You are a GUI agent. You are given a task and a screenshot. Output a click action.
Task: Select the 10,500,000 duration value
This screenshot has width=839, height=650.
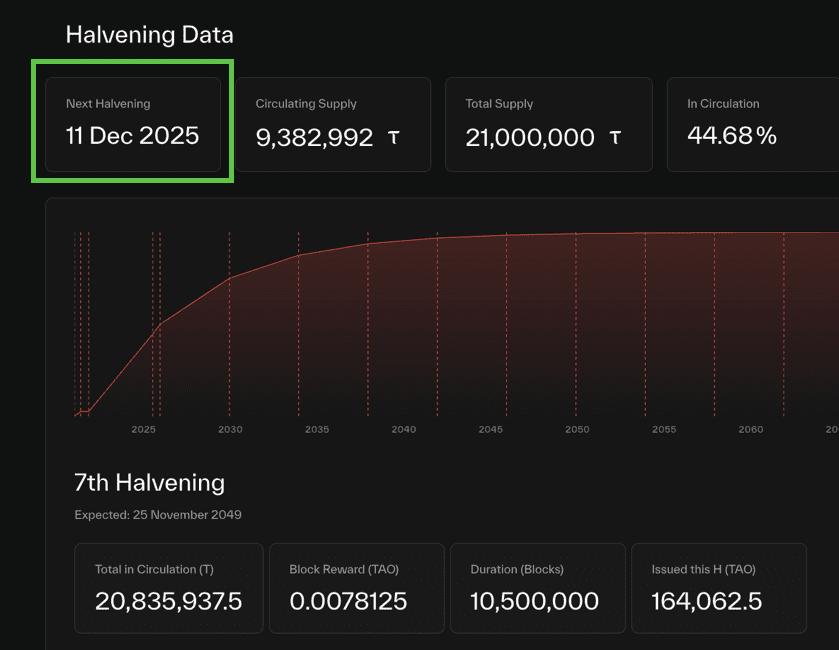point(535,601)
